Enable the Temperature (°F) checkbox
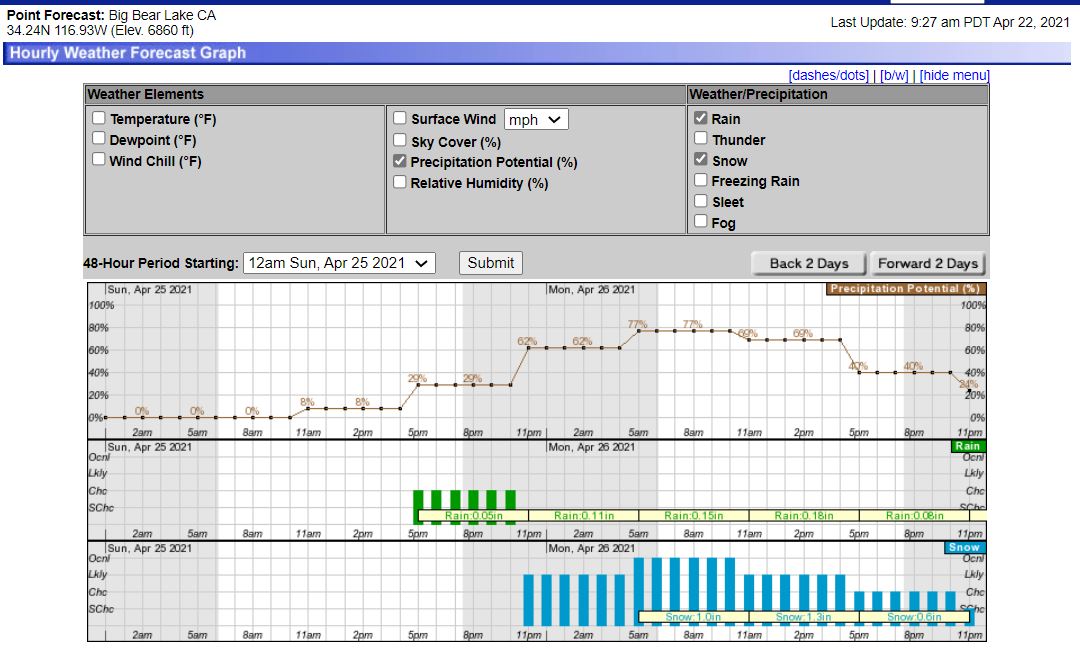 99,118
